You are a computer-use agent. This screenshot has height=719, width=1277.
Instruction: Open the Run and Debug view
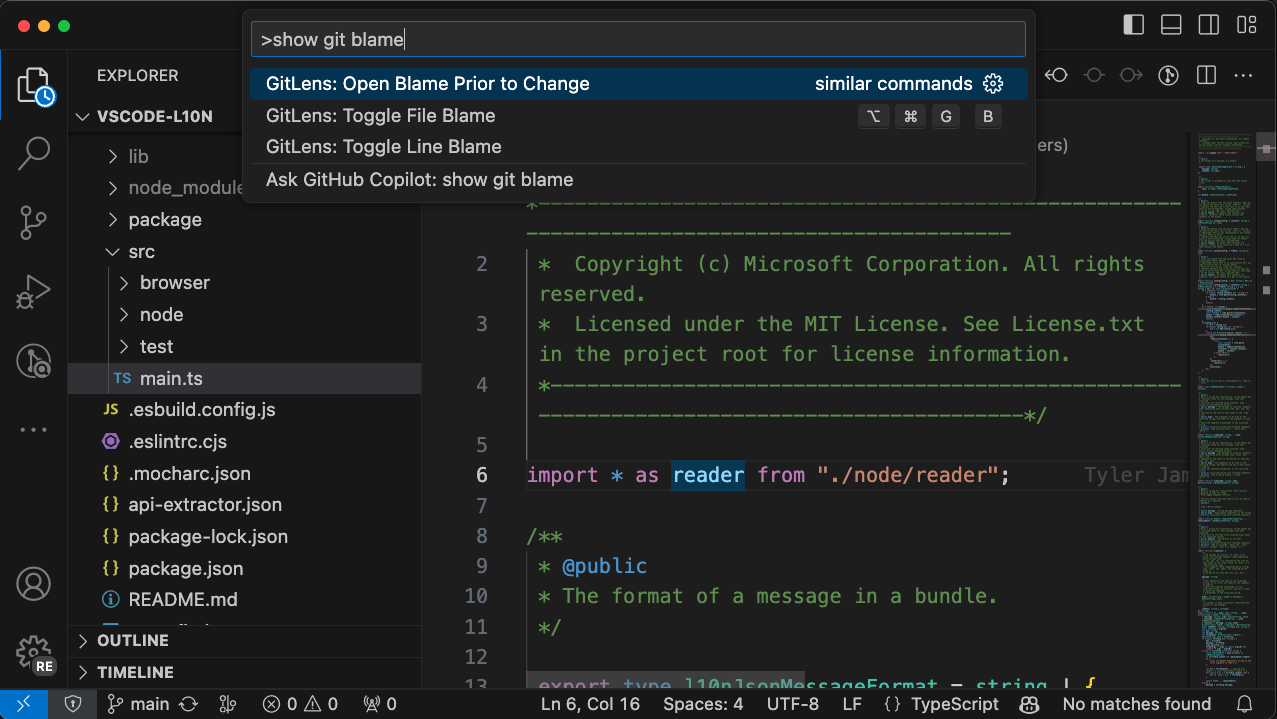click(34, 291)
